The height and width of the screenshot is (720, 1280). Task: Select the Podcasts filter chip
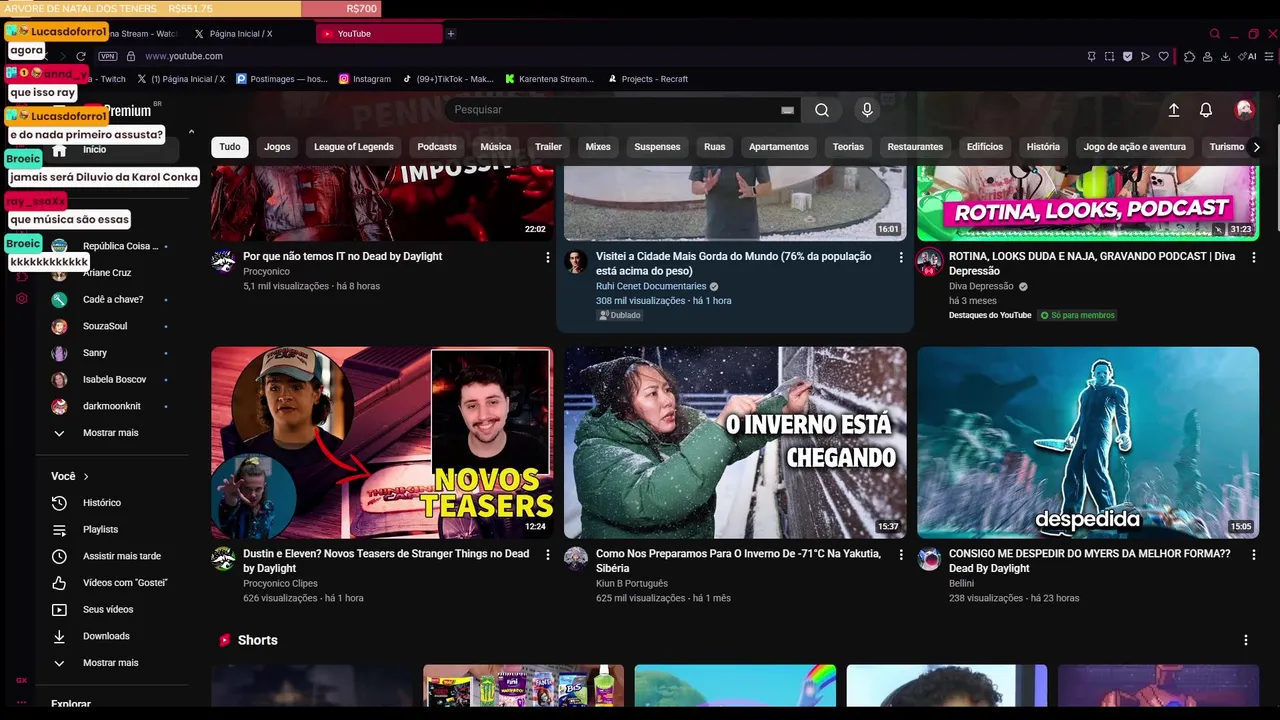[437, 147]
